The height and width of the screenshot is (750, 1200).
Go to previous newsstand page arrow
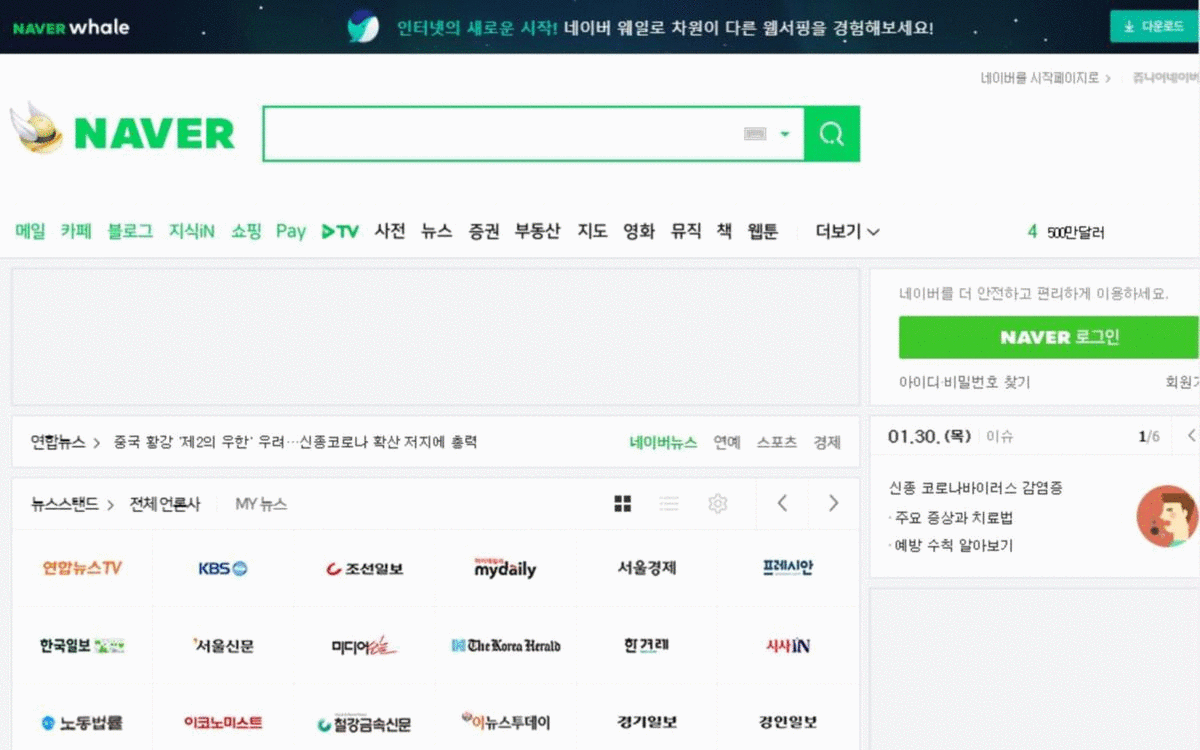coord(783,504)
